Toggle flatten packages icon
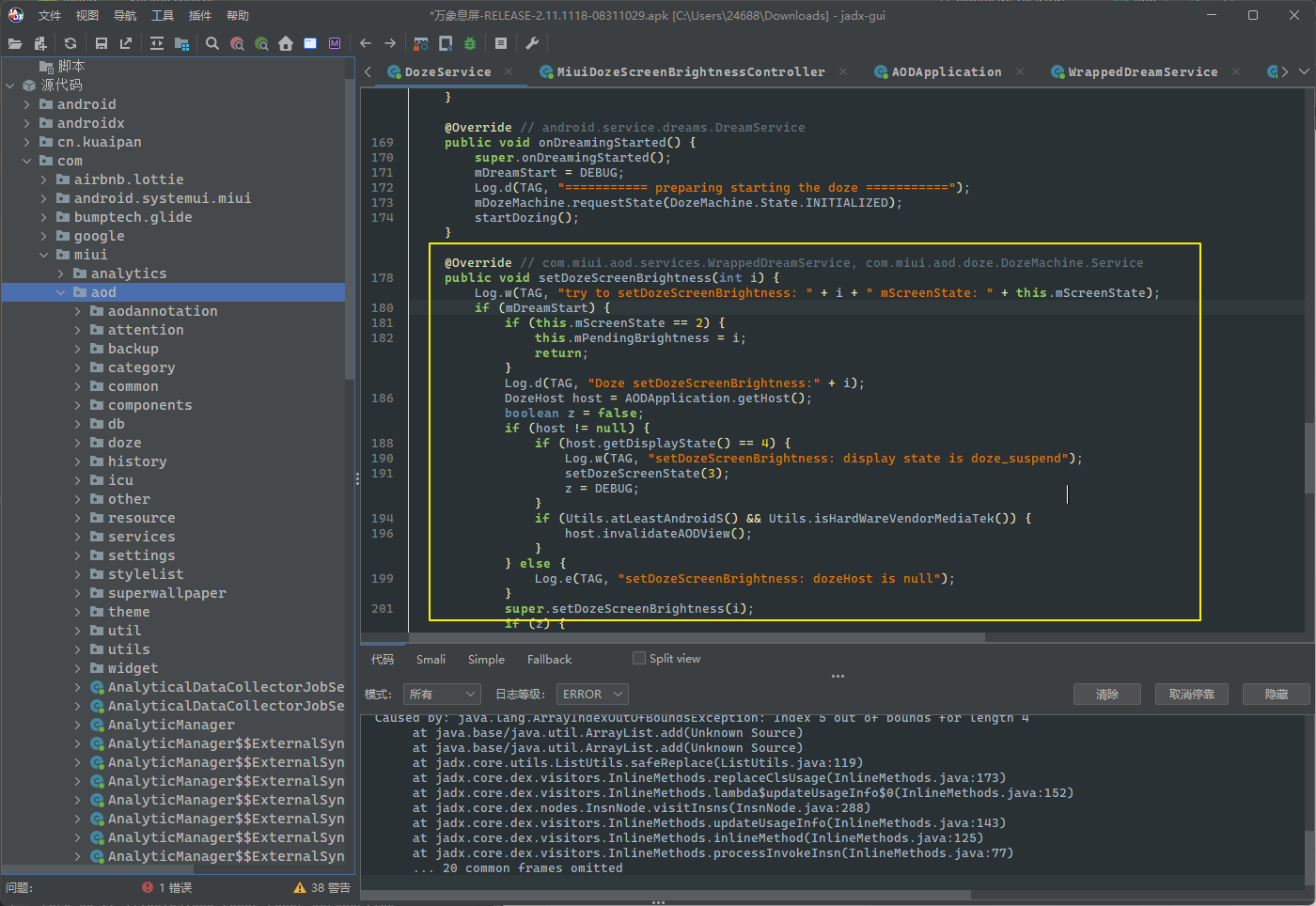1316x906 pixels. (x=181, y=43)
